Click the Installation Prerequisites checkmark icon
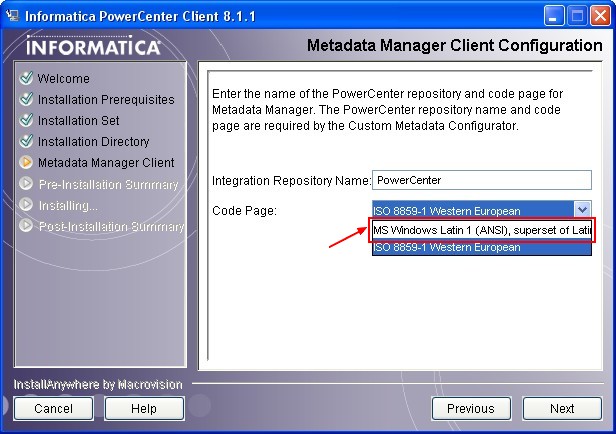Image resolution: width=616 pixels, height=434 pixels. click(26, 99)
